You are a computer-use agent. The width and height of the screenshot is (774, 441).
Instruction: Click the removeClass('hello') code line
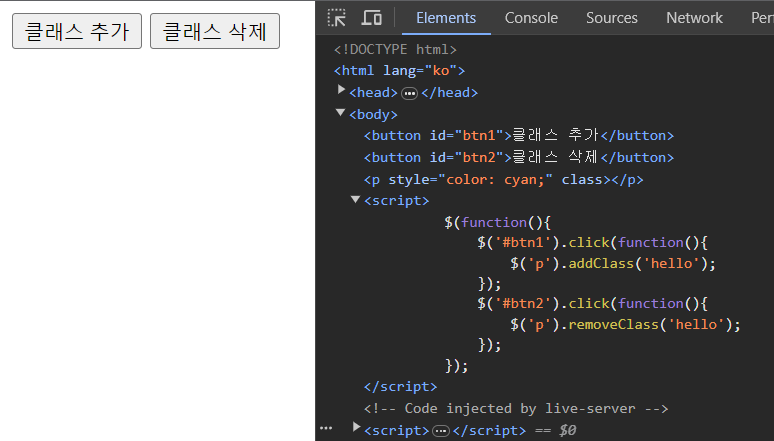(x=625, y=324)
